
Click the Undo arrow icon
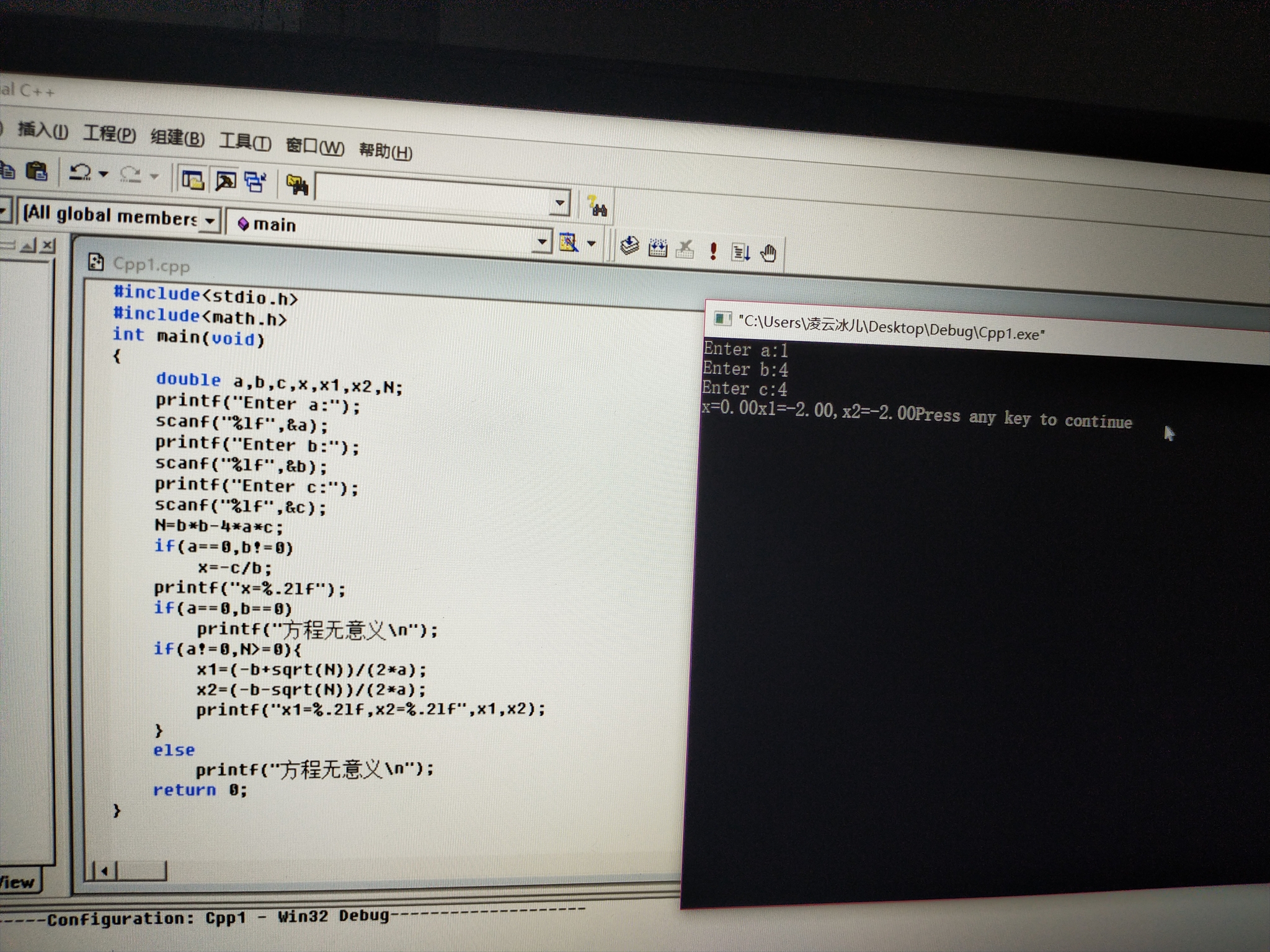click(80, 172)
